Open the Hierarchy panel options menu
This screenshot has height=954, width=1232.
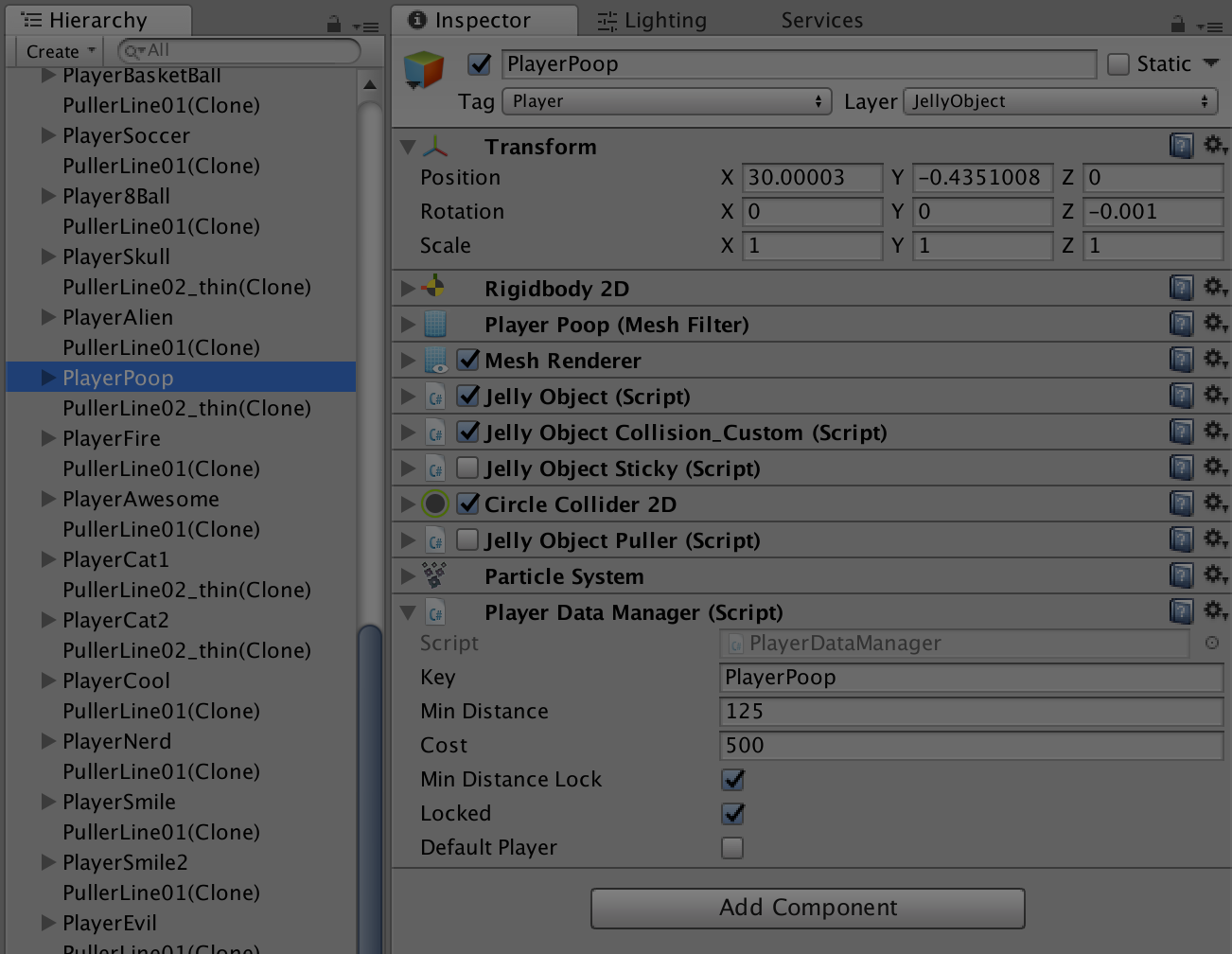[365, 26]
